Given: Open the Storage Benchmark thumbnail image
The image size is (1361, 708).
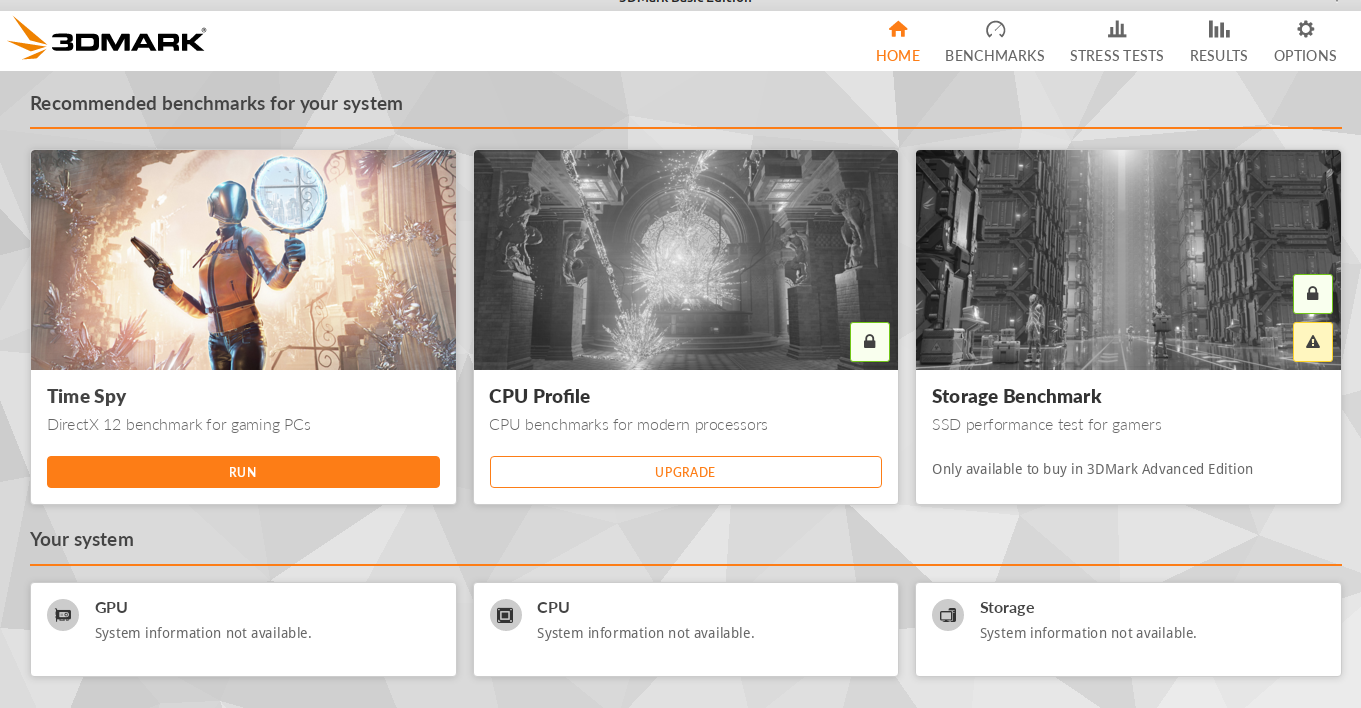Looking at the screenshot, I should tap(1128, 260).
